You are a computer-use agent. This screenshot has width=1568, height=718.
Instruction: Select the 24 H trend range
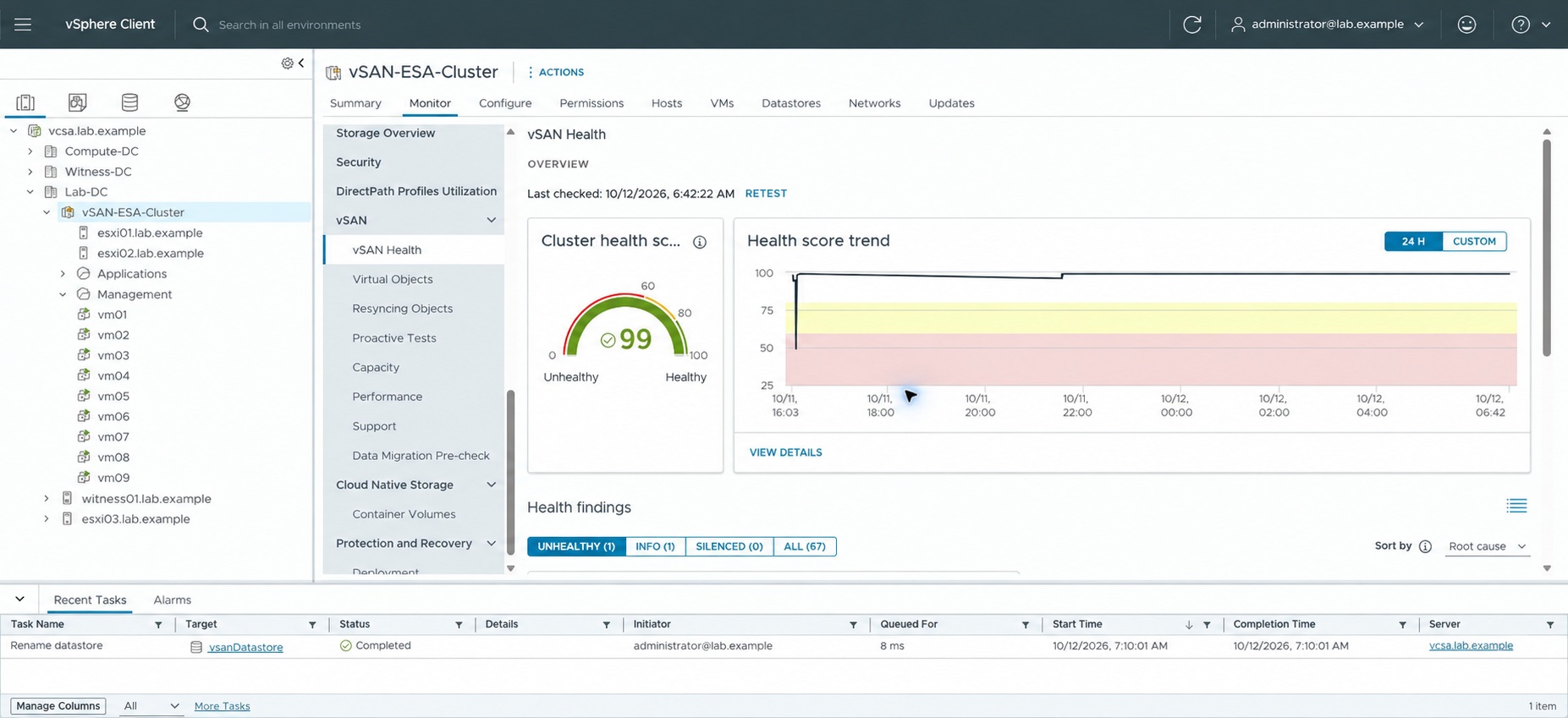(x=1413, y=241)
